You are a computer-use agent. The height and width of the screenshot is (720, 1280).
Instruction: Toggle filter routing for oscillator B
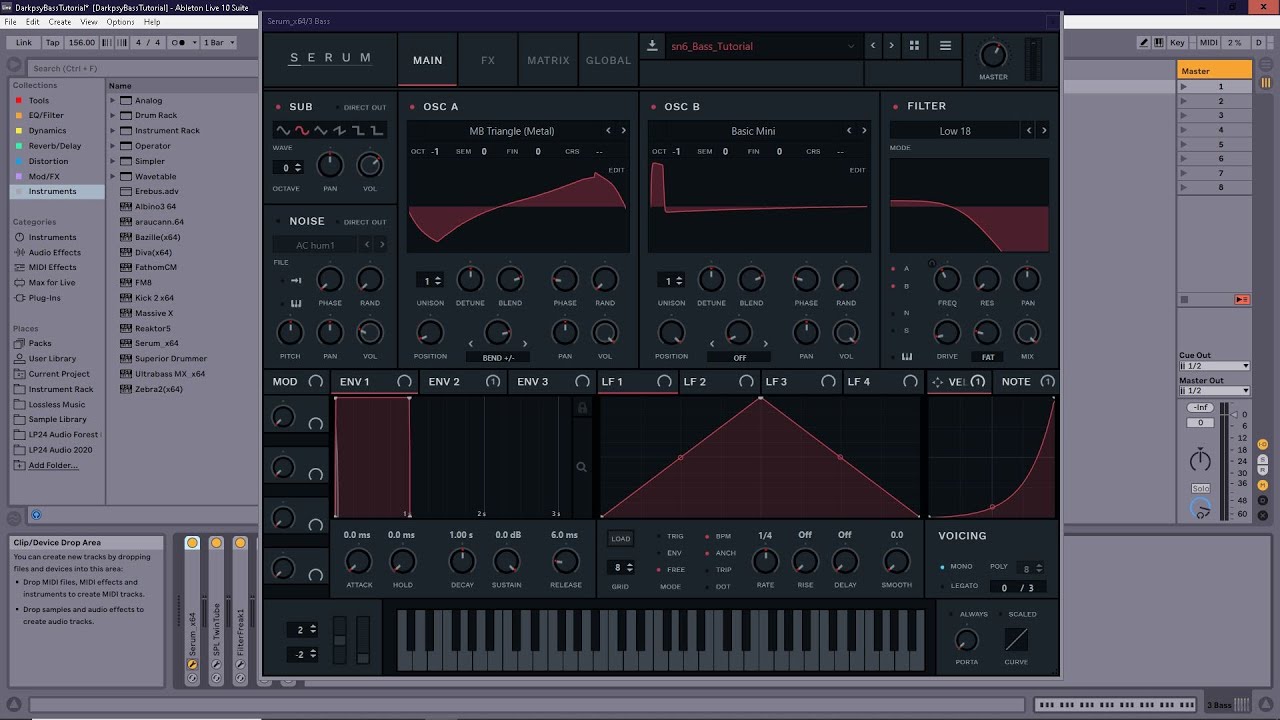(893, 286)
